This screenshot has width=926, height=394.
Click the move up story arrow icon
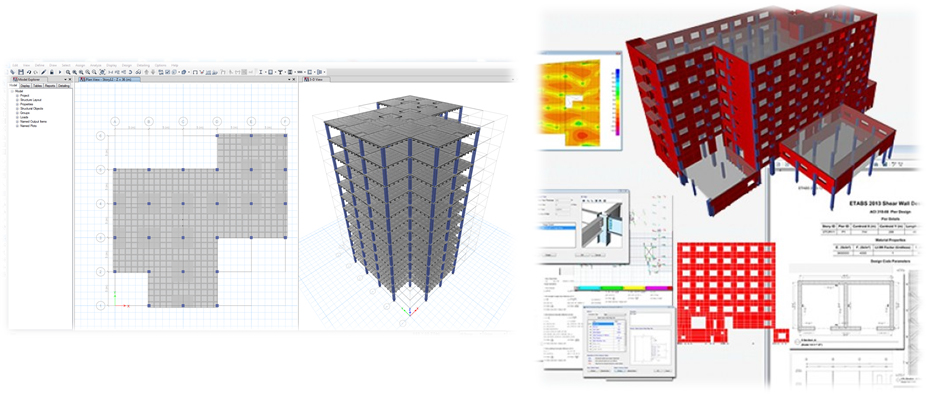146,72
